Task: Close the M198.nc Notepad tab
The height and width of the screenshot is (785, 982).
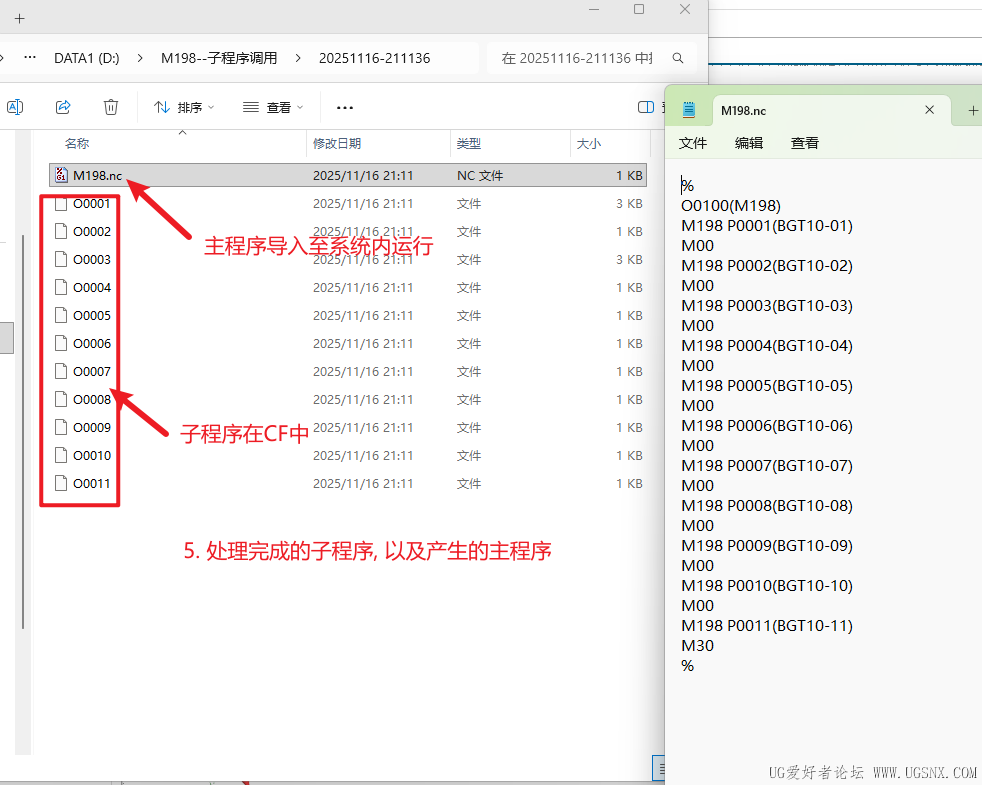Action: tap(929, 110)
